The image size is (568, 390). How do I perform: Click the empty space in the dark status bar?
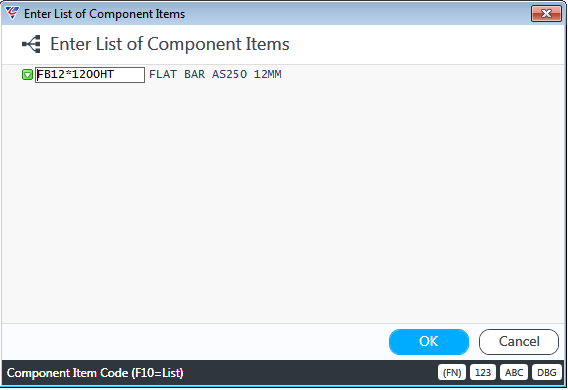pos(310,373)
